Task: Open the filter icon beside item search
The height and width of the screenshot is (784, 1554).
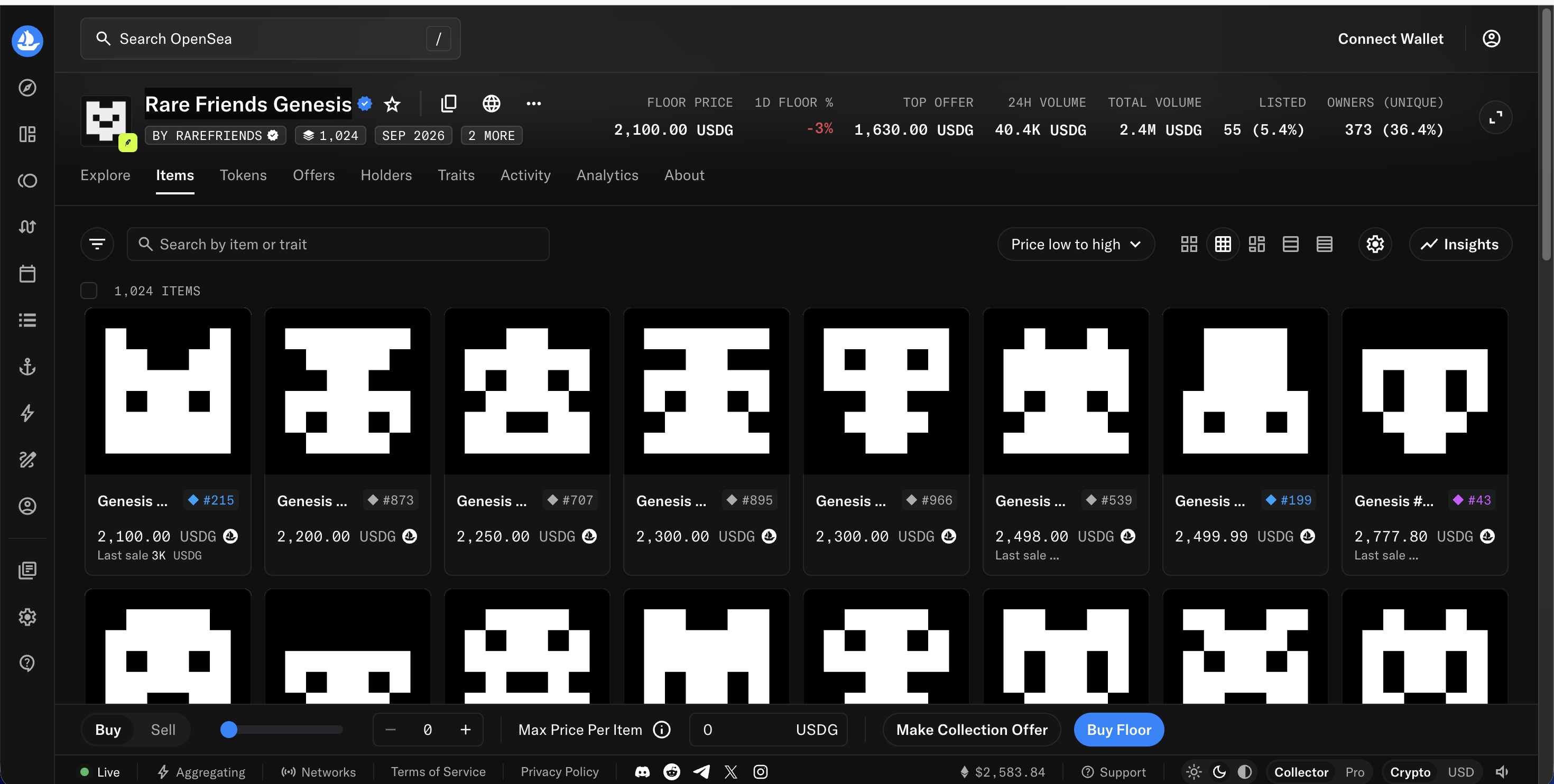Action: 97,244
